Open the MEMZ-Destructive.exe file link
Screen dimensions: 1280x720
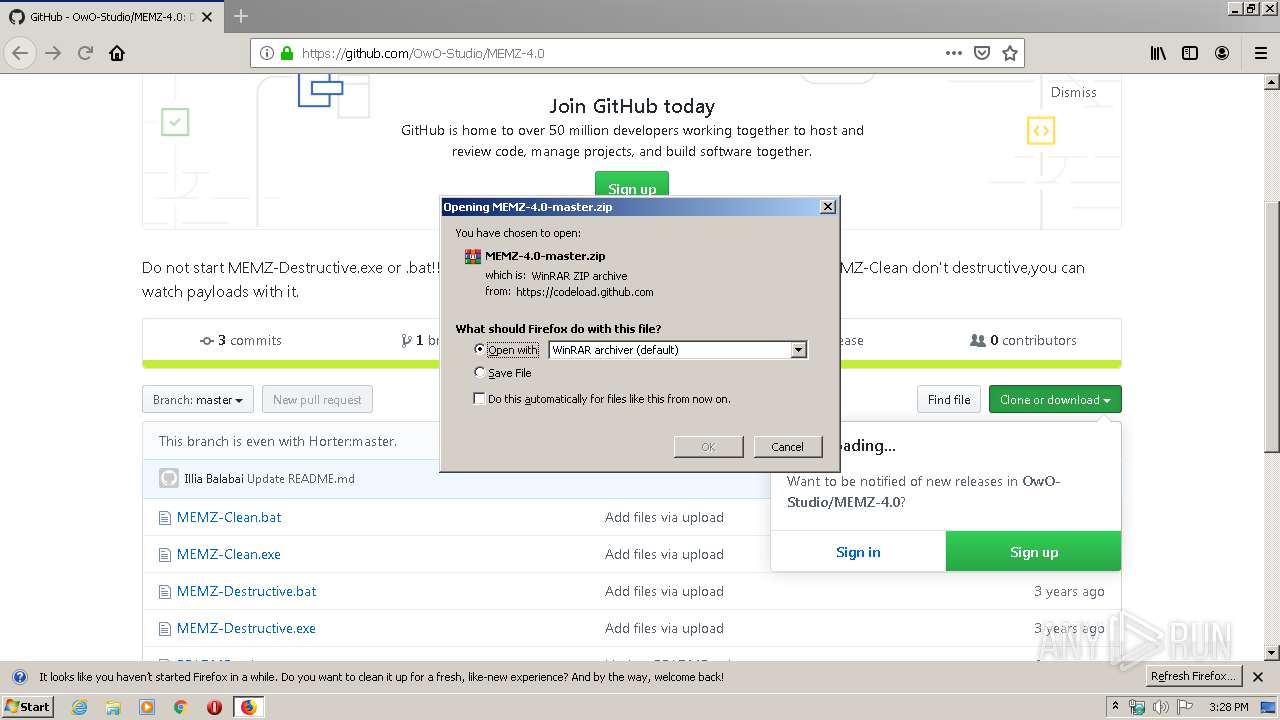pyautogui.click(x=246, y=629)
